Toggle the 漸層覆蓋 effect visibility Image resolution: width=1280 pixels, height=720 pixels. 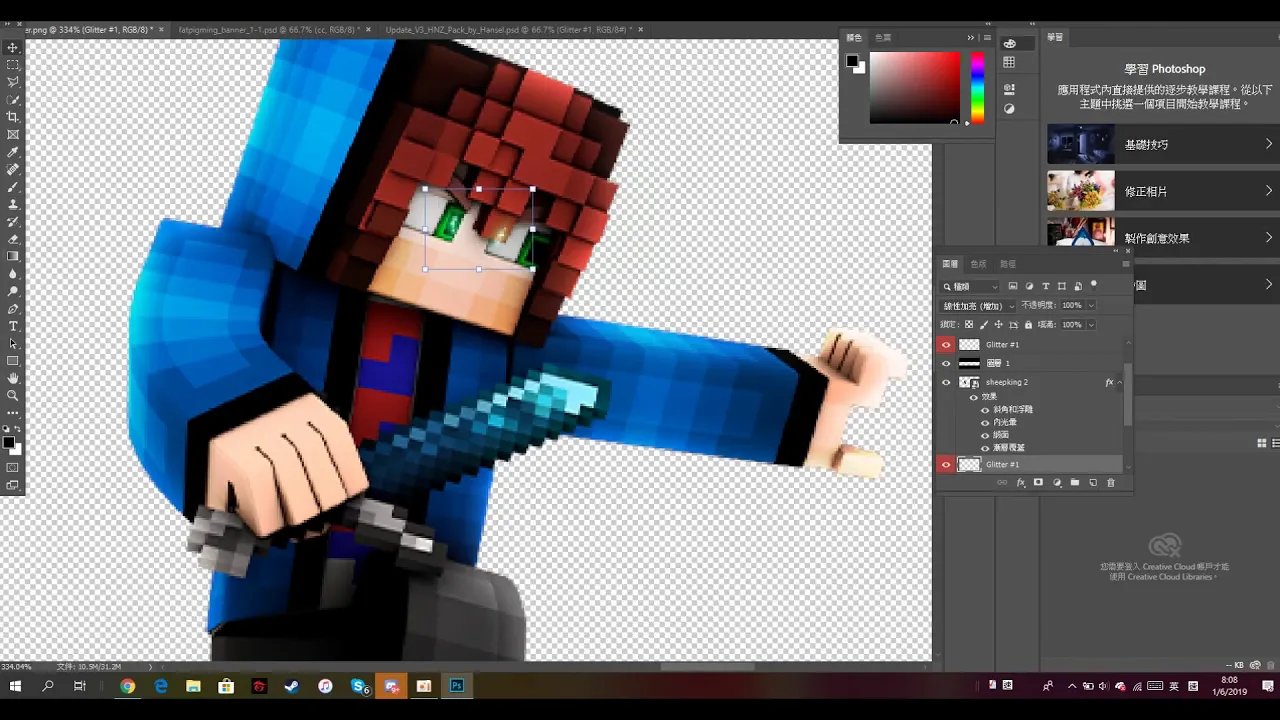(985, 448)
